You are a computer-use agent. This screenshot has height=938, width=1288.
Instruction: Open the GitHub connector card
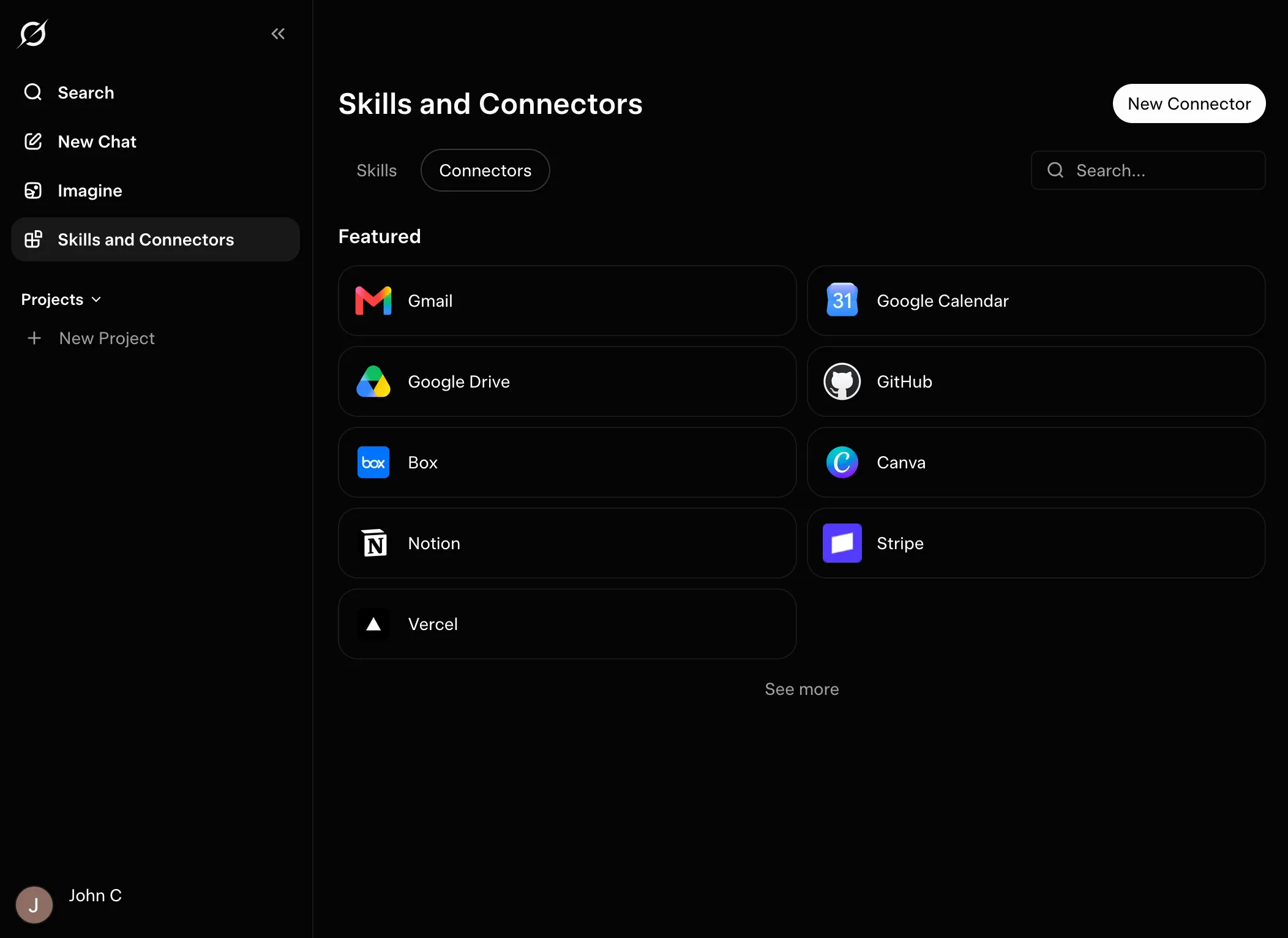[1036, 381]
